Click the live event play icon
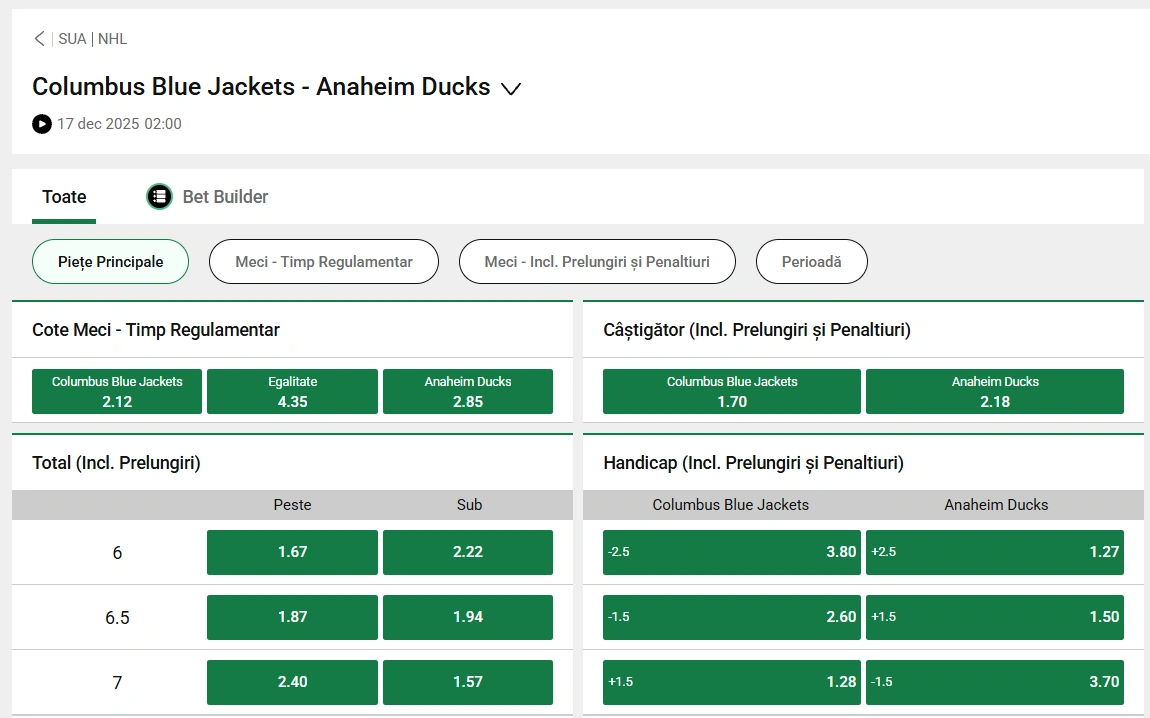The height and width of the screenshot is (718, 1150). 41,124
